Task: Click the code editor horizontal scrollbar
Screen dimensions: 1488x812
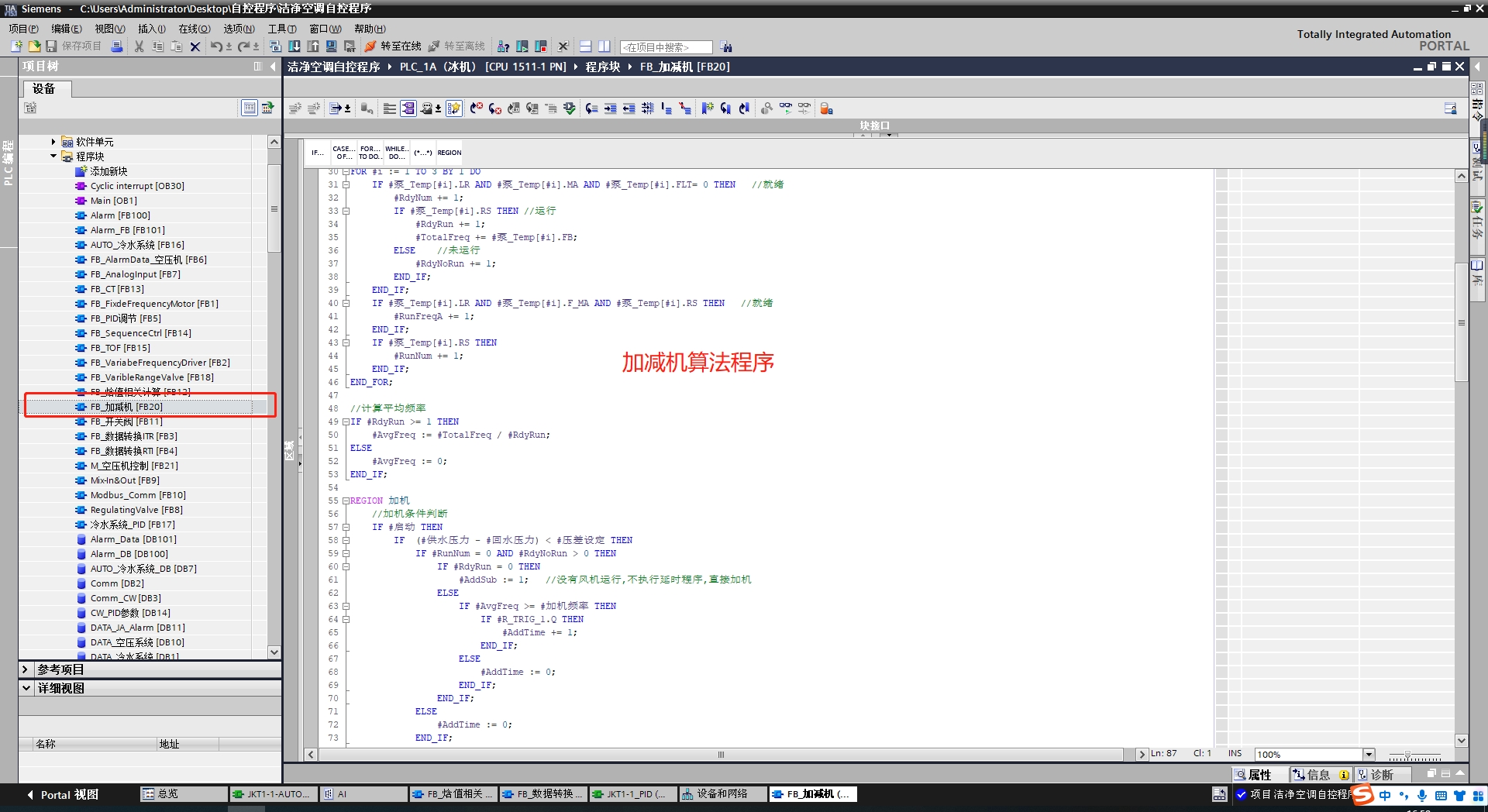Action: [x=721, y=755]
